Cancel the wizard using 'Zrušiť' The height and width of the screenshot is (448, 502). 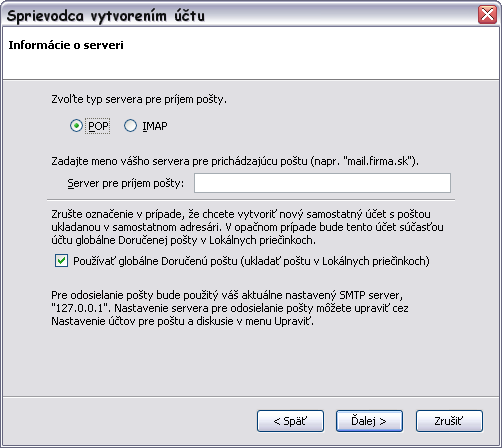pos(449,421)
